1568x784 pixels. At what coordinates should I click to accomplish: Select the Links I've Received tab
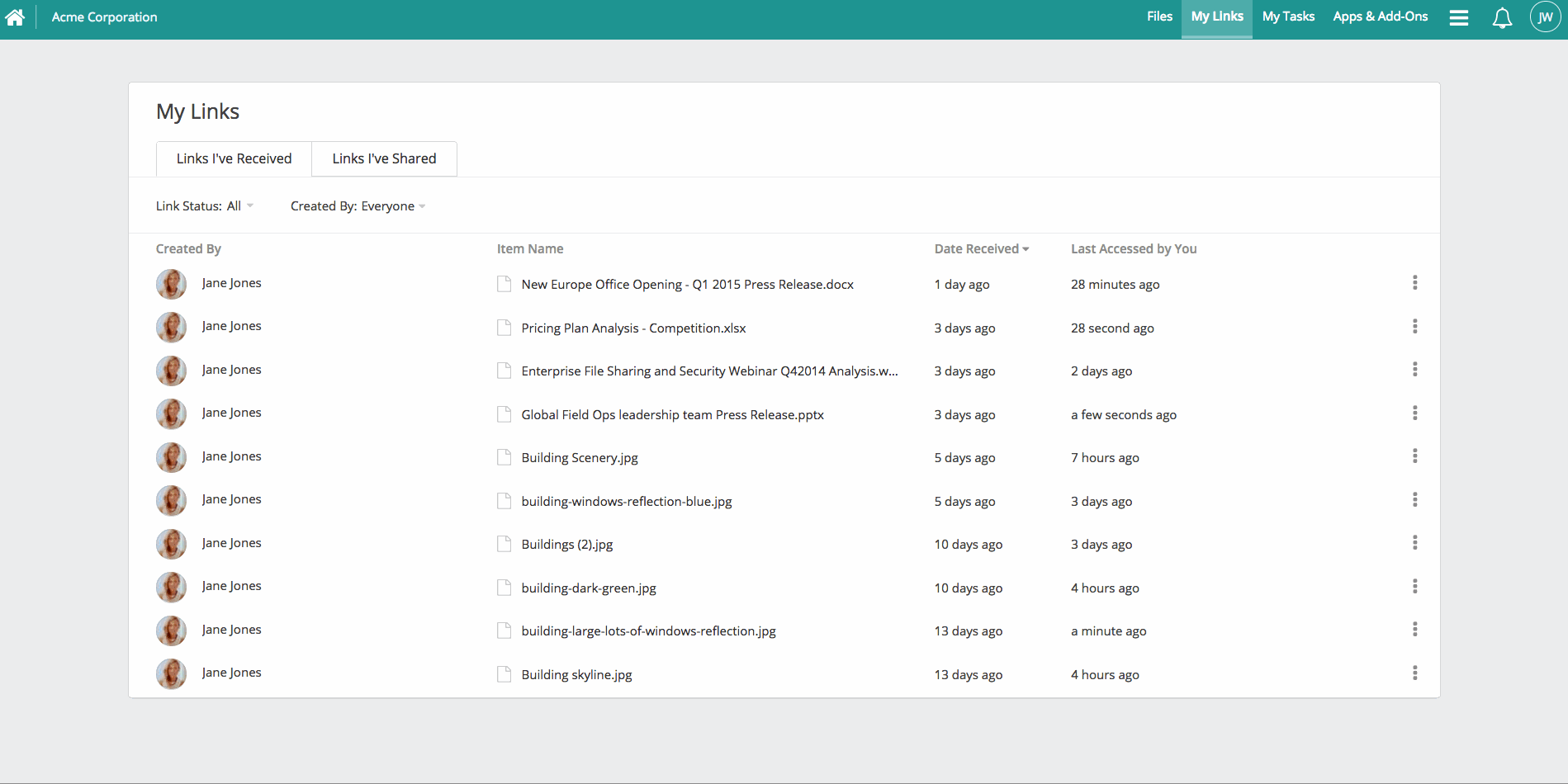tap(234, 158)
